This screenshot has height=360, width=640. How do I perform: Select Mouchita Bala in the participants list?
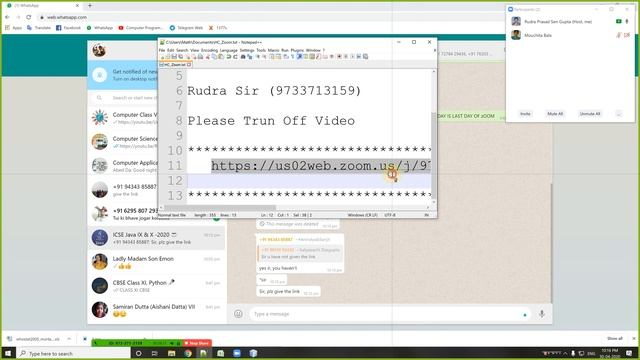click(571, 36)
